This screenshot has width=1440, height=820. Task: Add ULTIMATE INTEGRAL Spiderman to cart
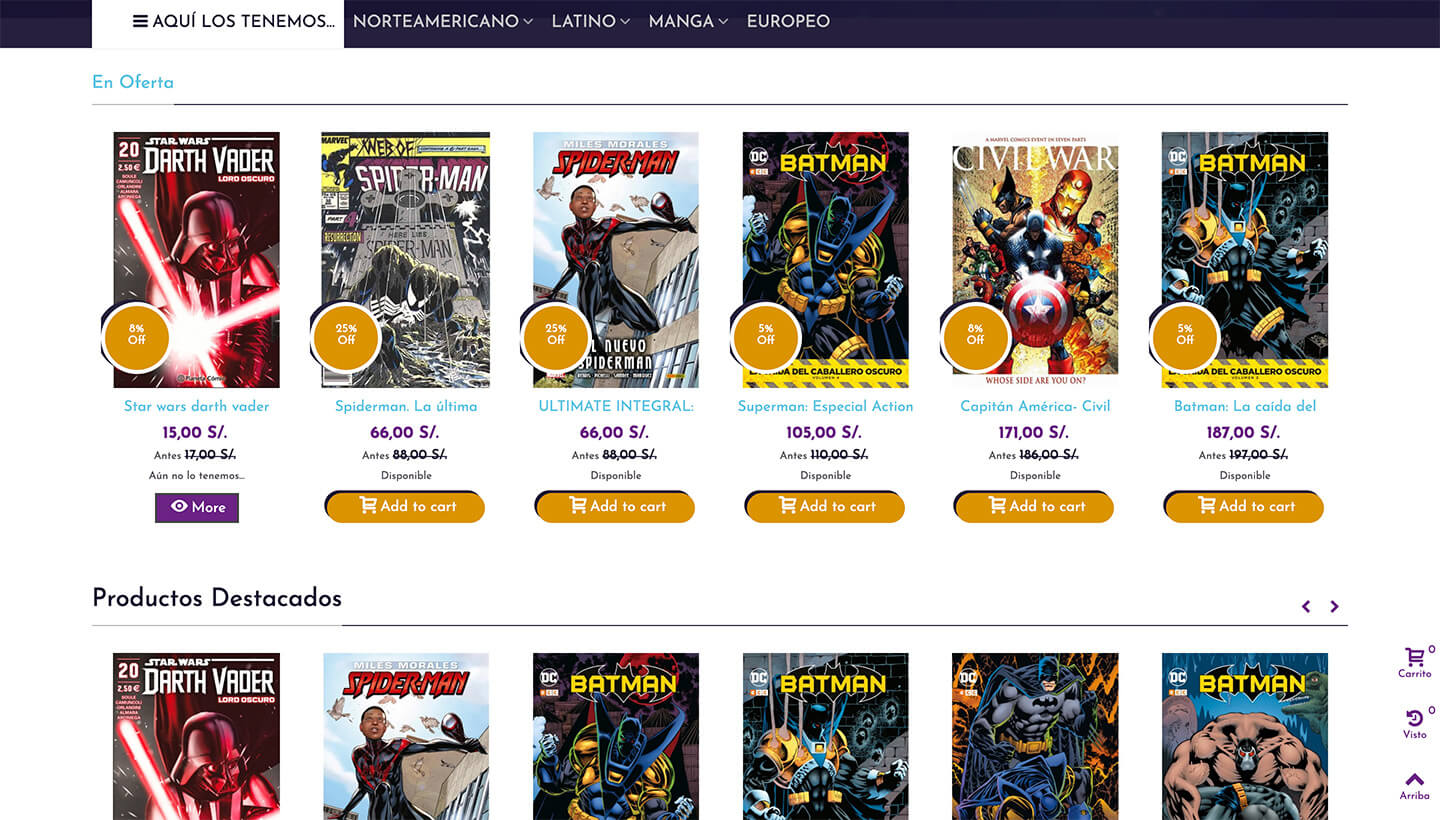click(x=615, y=506)
